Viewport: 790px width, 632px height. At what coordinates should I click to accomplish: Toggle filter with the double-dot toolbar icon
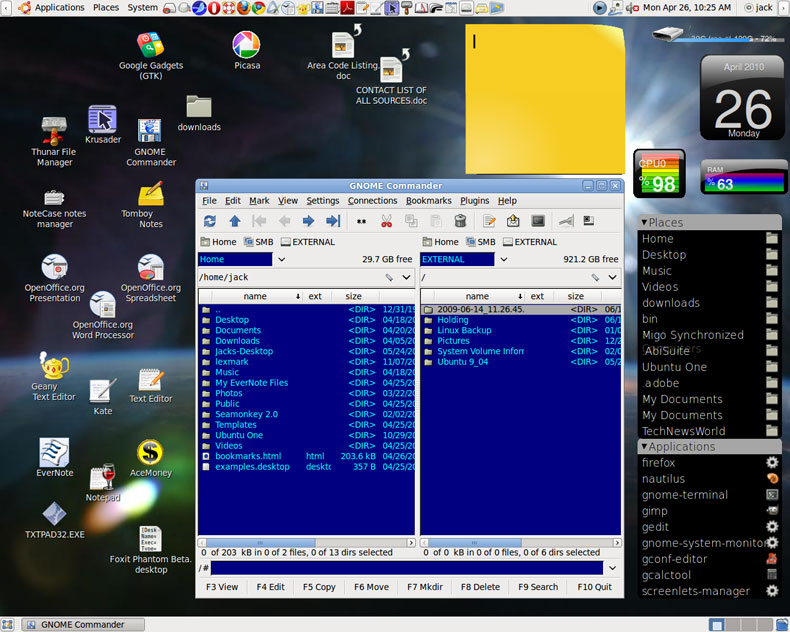(x=361, y=221)
